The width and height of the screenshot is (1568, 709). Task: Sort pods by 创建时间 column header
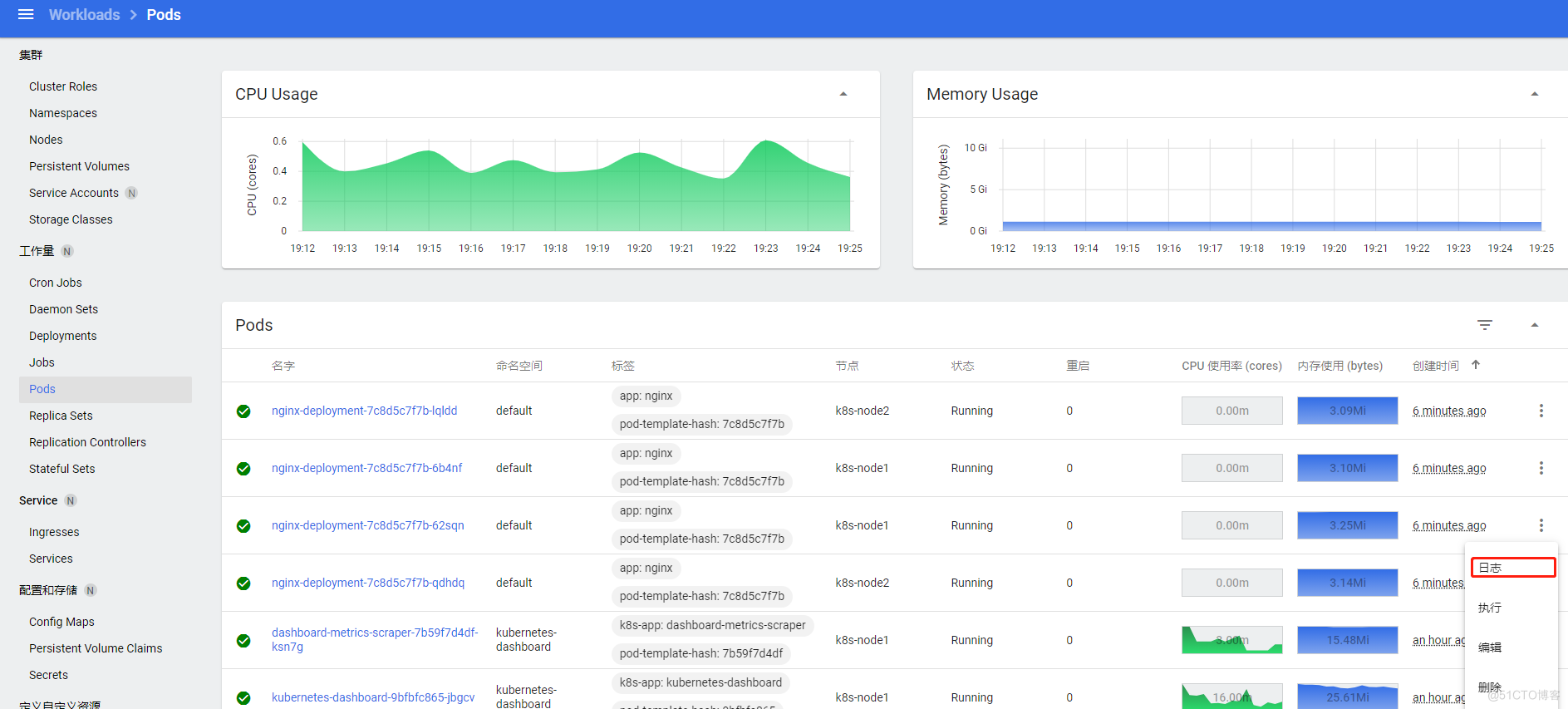click(x=1435, y=366)
